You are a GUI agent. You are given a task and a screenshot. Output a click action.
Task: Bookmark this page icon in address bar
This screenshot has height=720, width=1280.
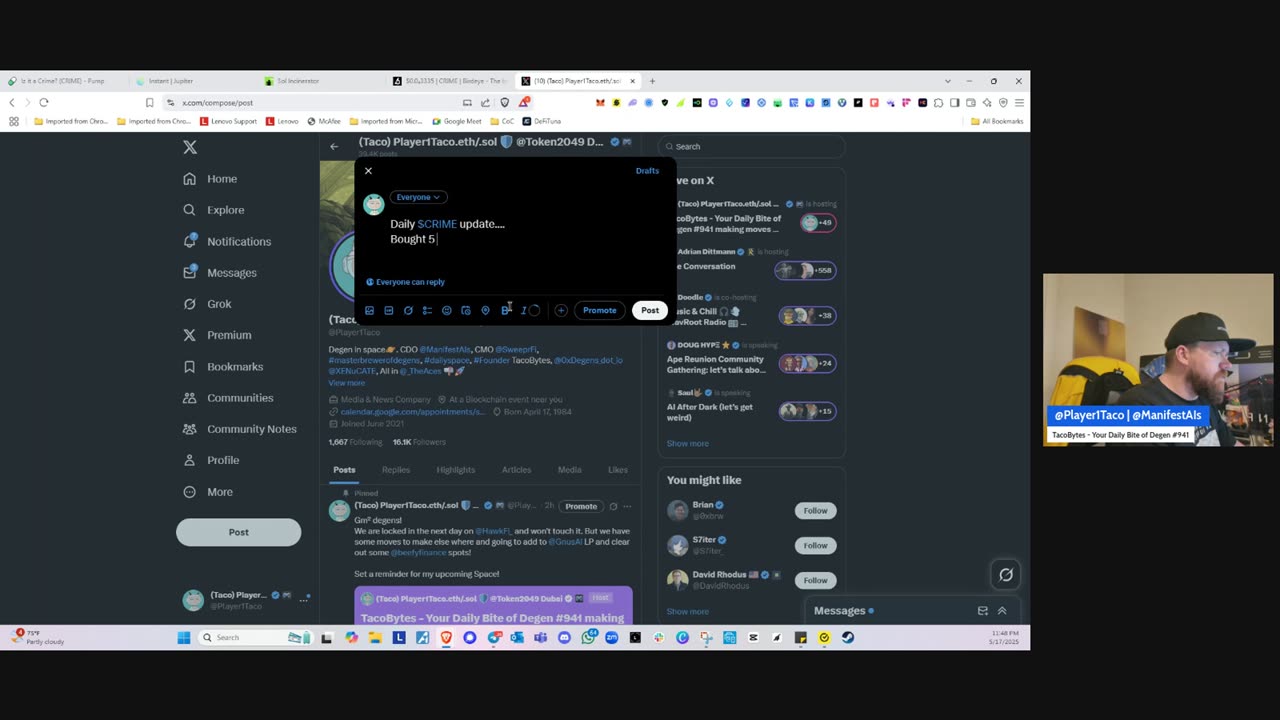pos(149,102)
